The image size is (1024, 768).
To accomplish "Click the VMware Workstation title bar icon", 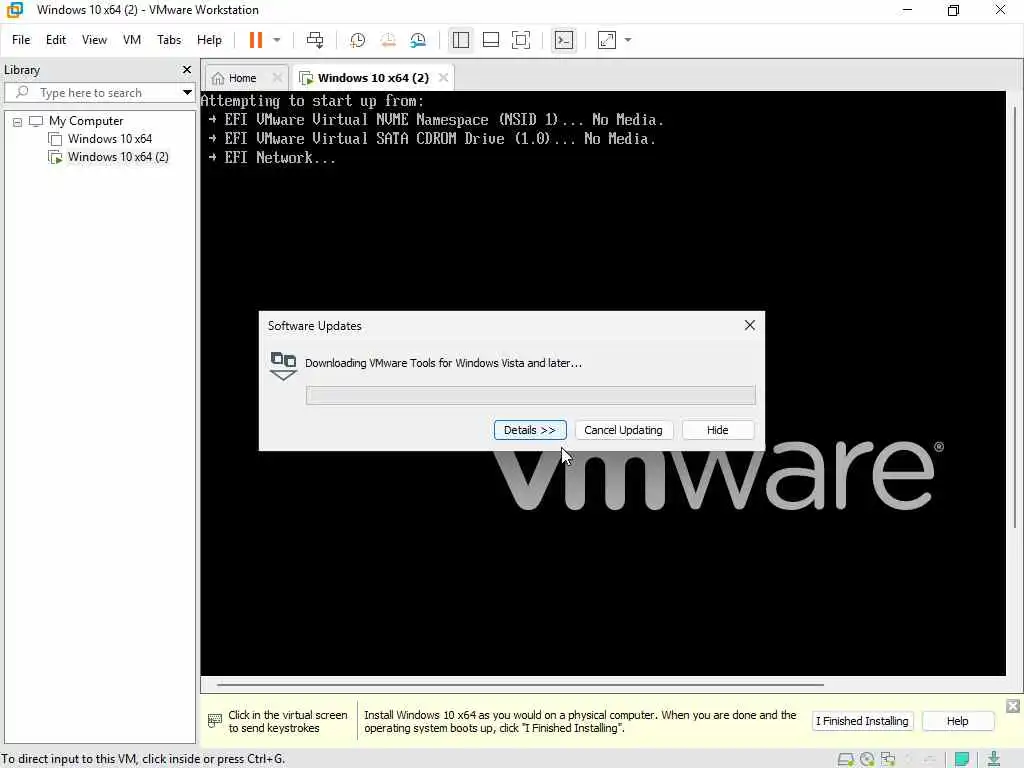I will tap(14, 10).
